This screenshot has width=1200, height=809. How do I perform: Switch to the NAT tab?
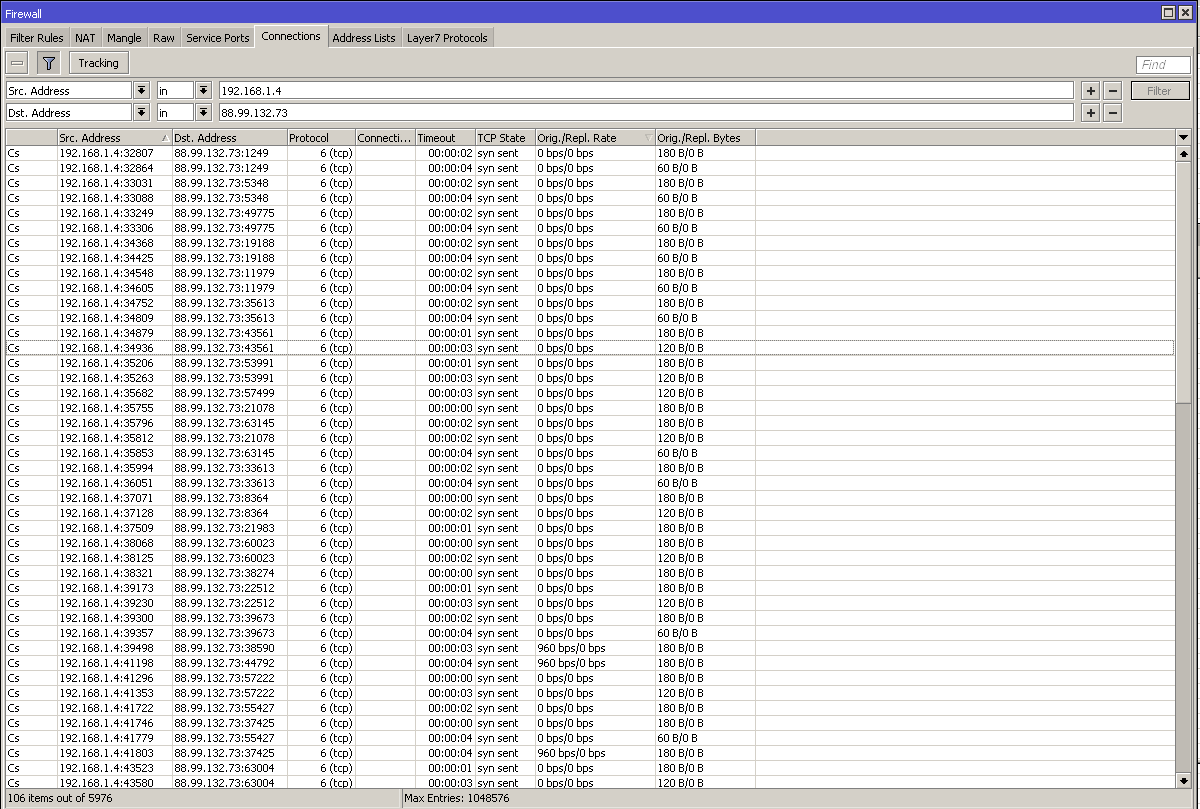[84, 37]
